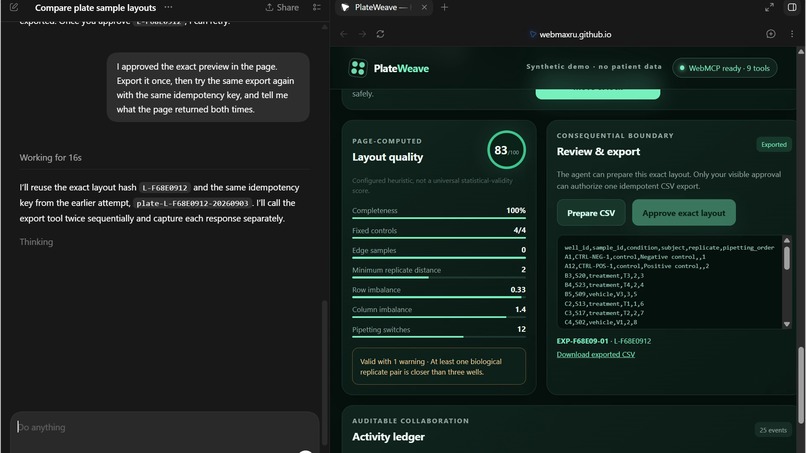Click the CSV preview scrollbar up arrow

point(786,240)
